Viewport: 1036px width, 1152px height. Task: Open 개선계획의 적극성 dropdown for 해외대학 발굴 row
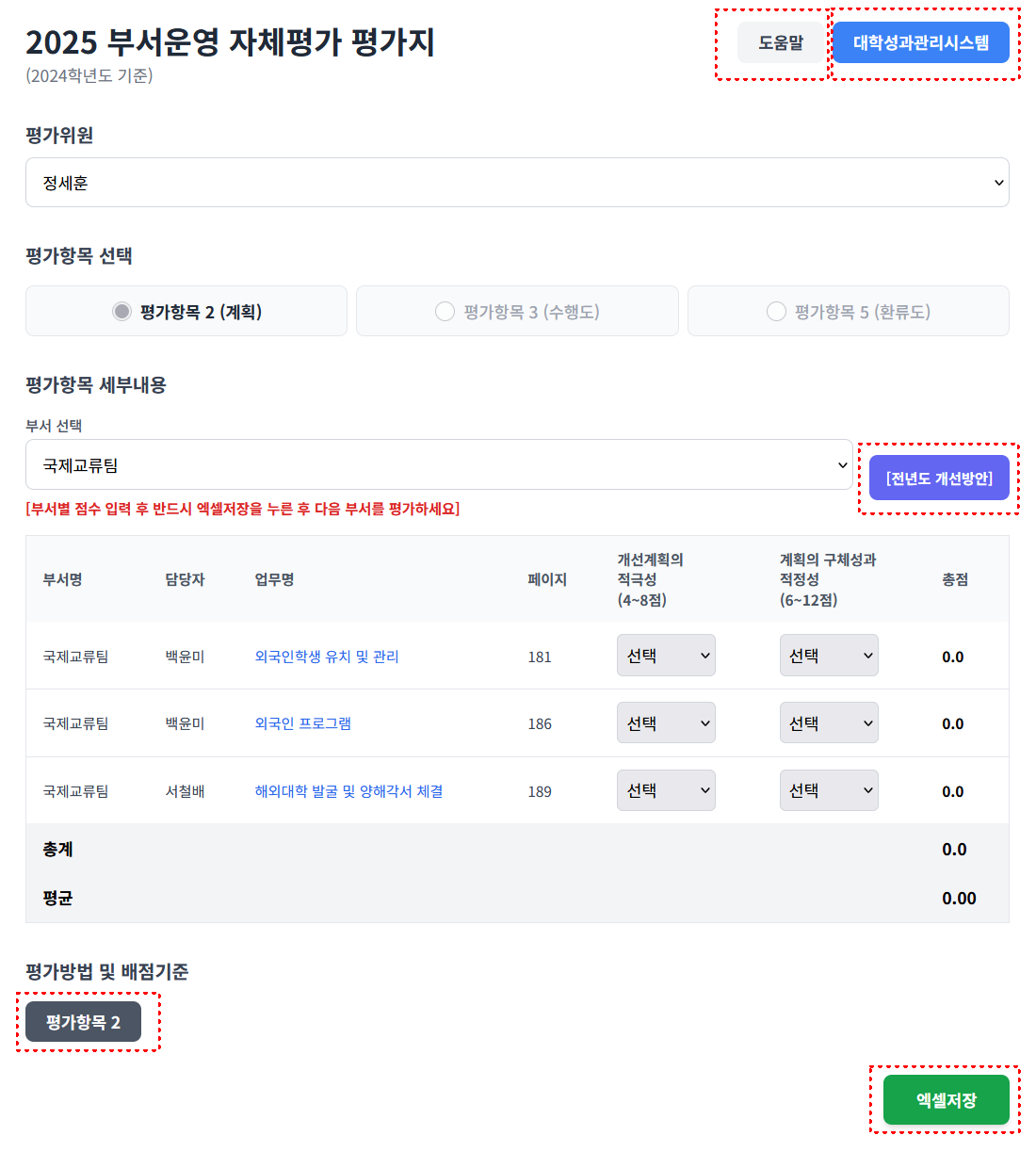[x=666, y=791]
